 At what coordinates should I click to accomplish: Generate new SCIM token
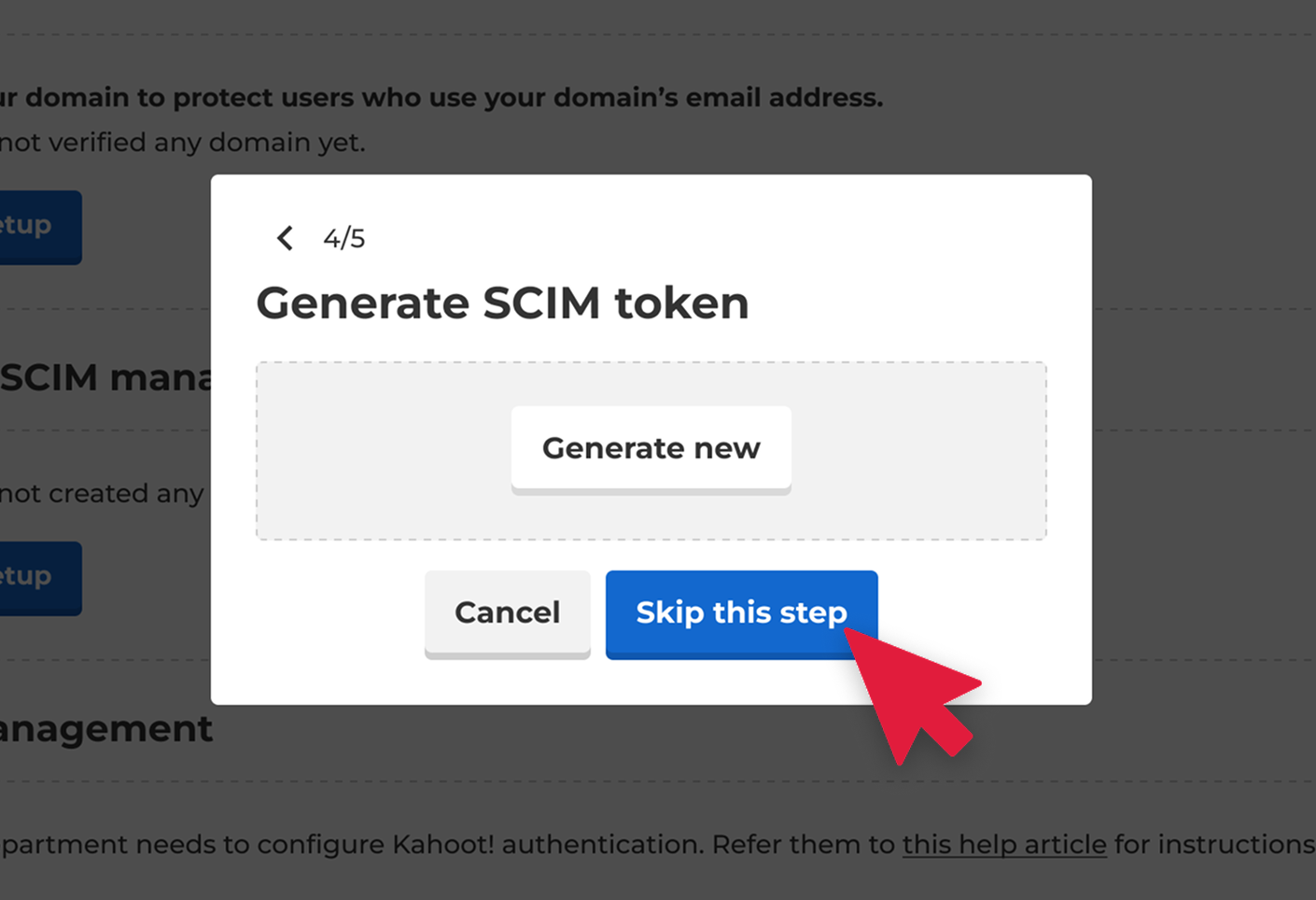click(x=651, y=448)
